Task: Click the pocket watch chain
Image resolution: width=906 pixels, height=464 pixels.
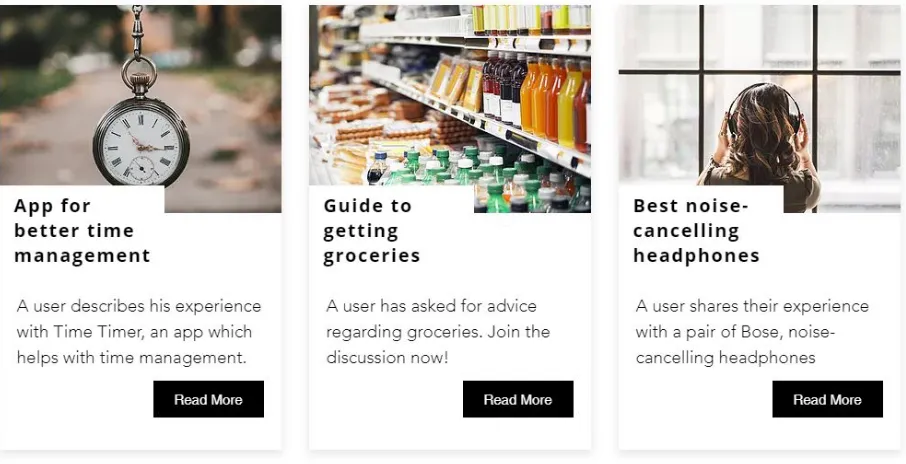Action: pos(137,32)
